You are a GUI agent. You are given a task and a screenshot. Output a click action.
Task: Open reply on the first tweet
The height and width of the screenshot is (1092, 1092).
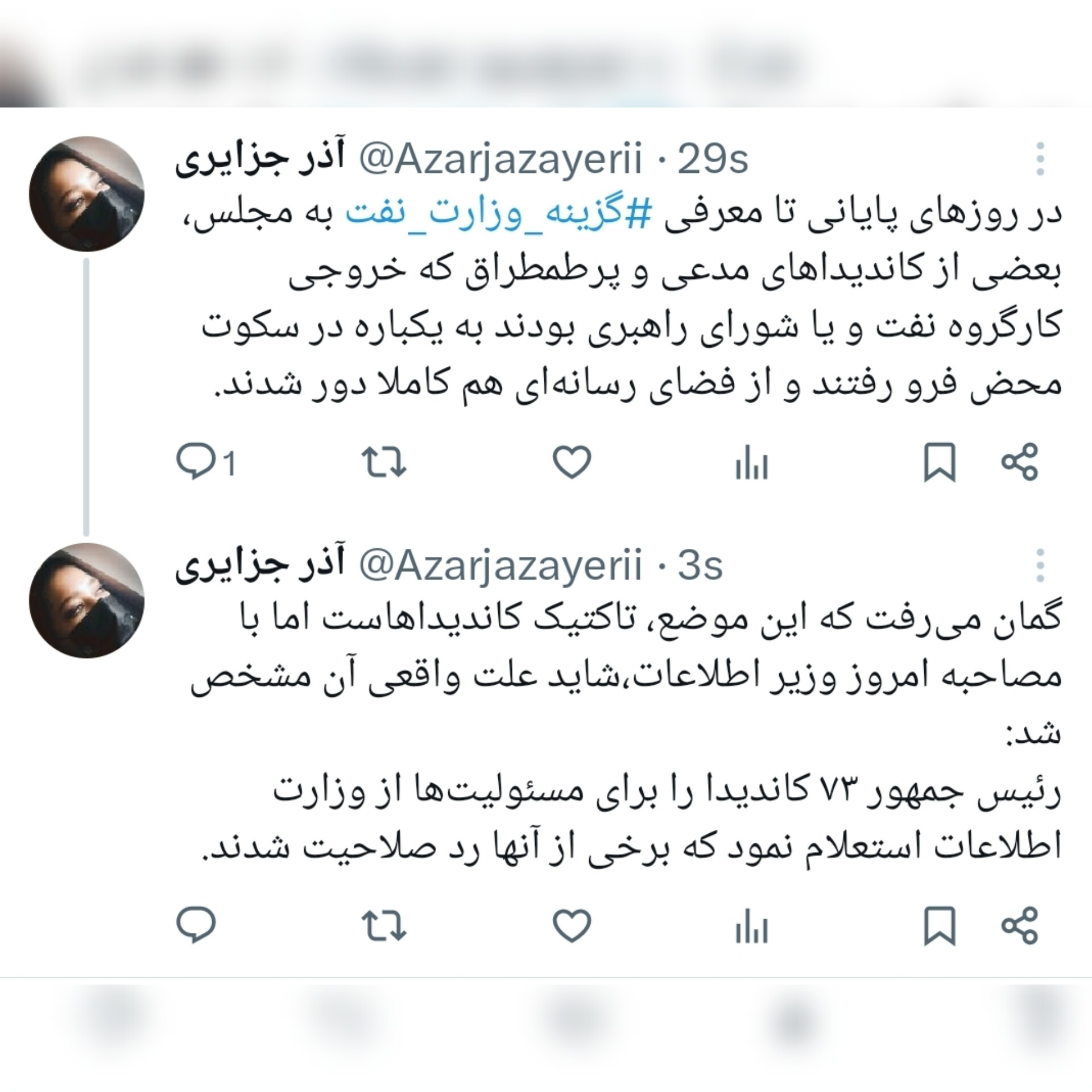pos(206,464)
